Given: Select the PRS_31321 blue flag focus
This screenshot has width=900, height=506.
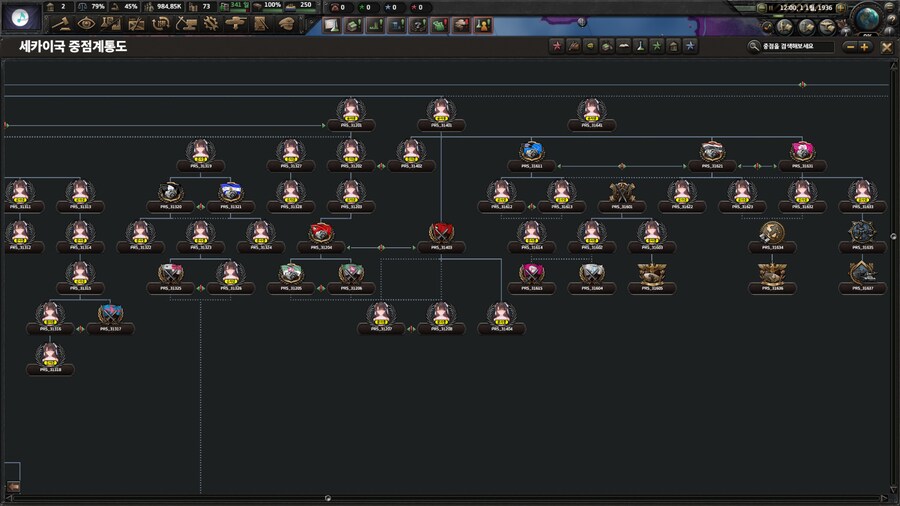Looking at the screenshot, I should pyautogui.click(x=230, y=194).
